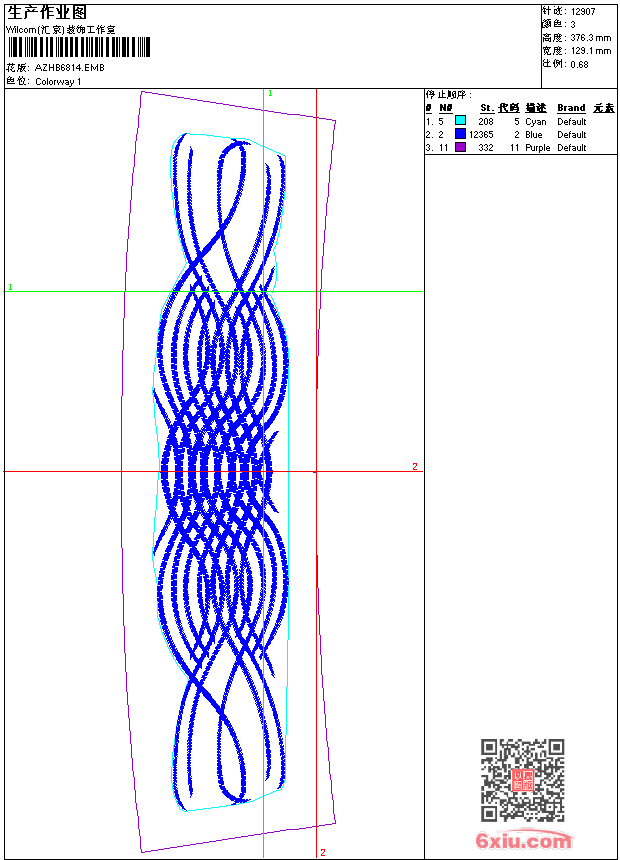Image resolution: width=620 pixels, height=860 pixels.
Task: Select the "Wilcom(汇京)" studio name line
Action: (60, 30)
